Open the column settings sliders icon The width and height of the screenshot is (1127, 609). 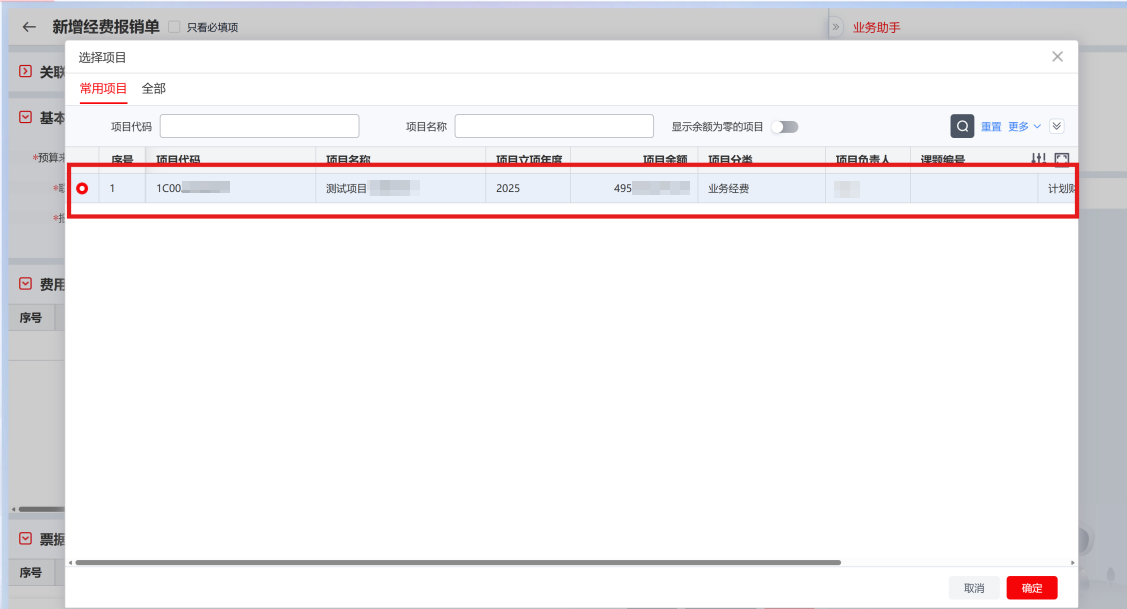[1038, 159]
